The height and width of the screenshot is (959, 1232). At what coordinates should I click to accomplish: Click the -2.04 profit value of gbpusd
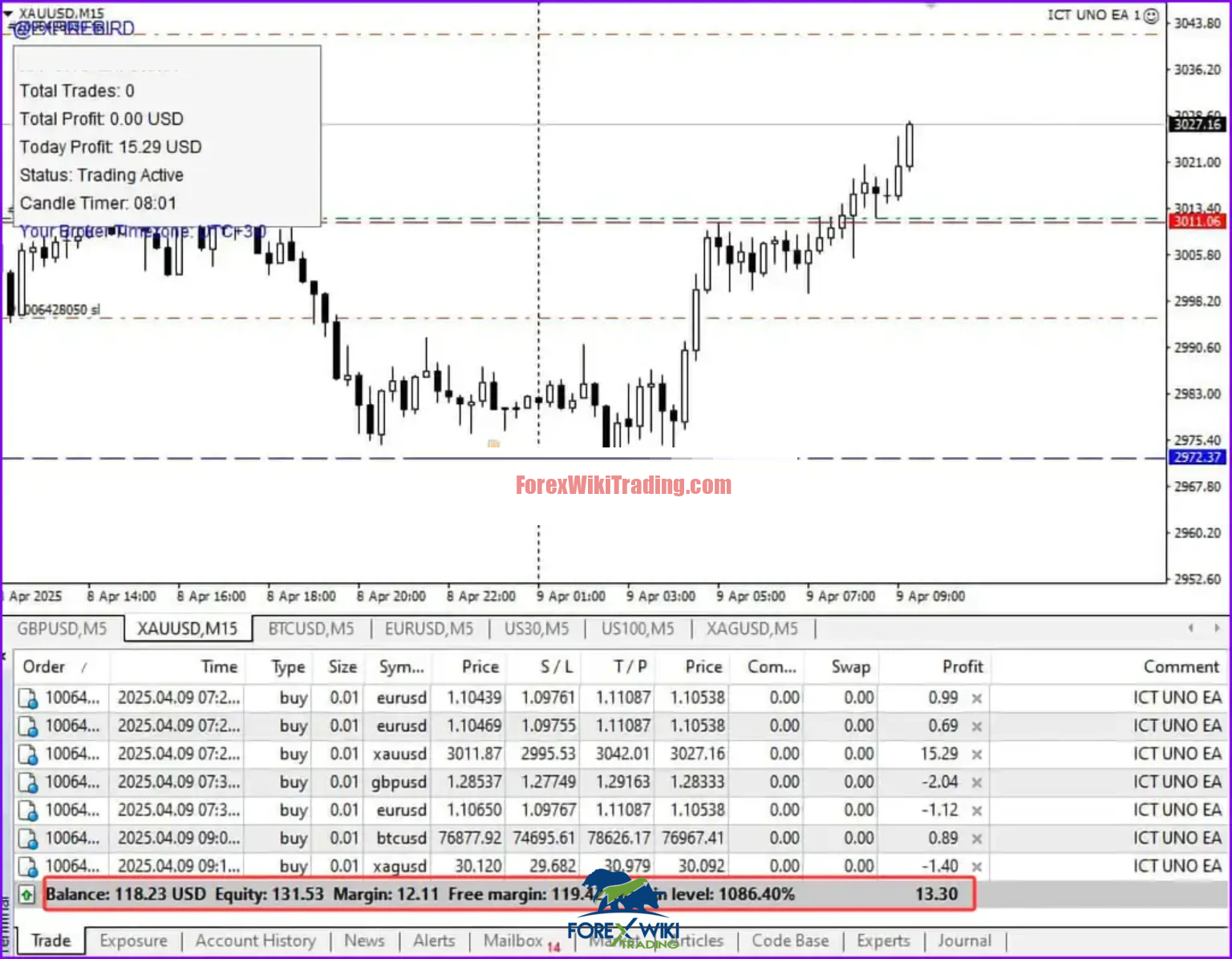939,783
